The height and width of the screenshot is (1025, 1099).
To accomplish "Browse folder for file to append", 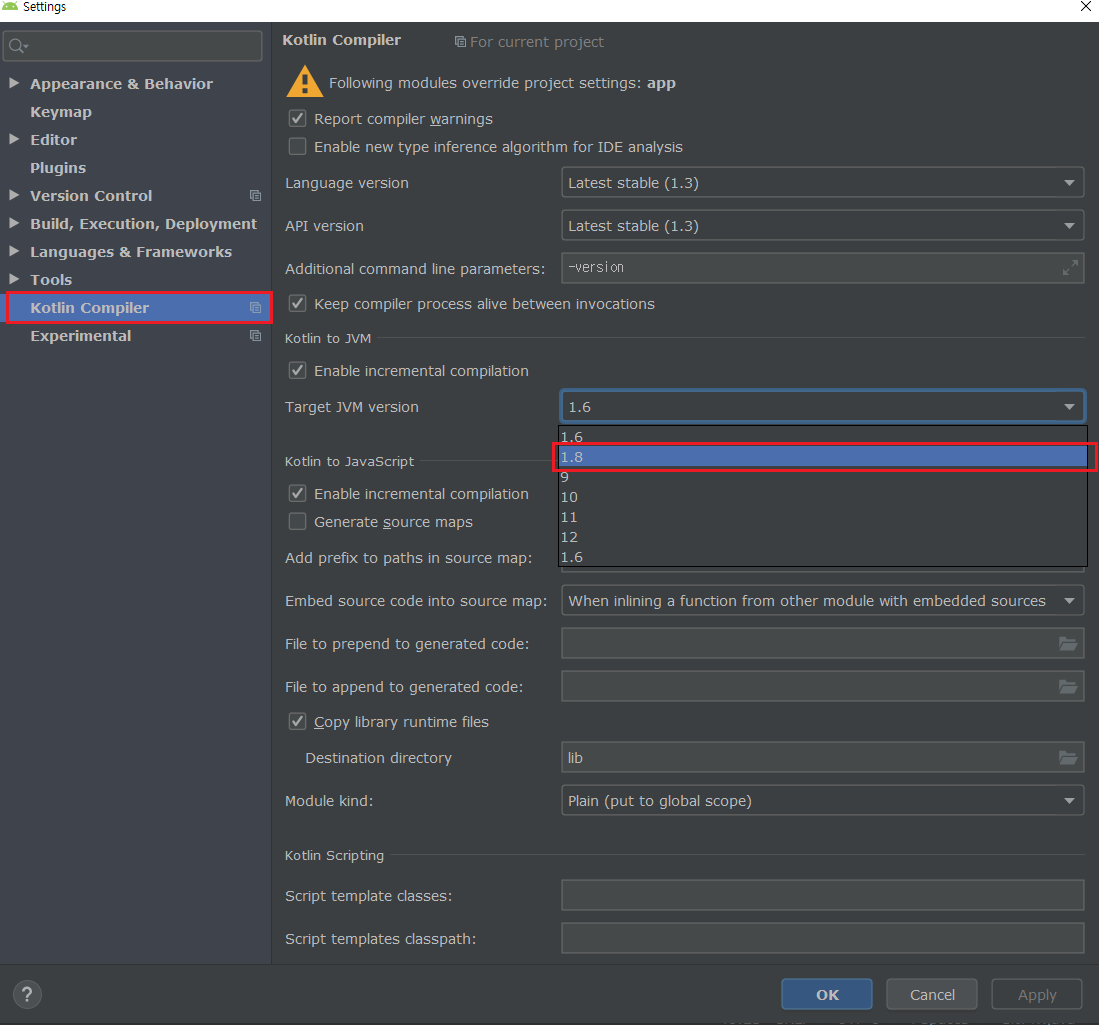I will (x=1067, y=686).
